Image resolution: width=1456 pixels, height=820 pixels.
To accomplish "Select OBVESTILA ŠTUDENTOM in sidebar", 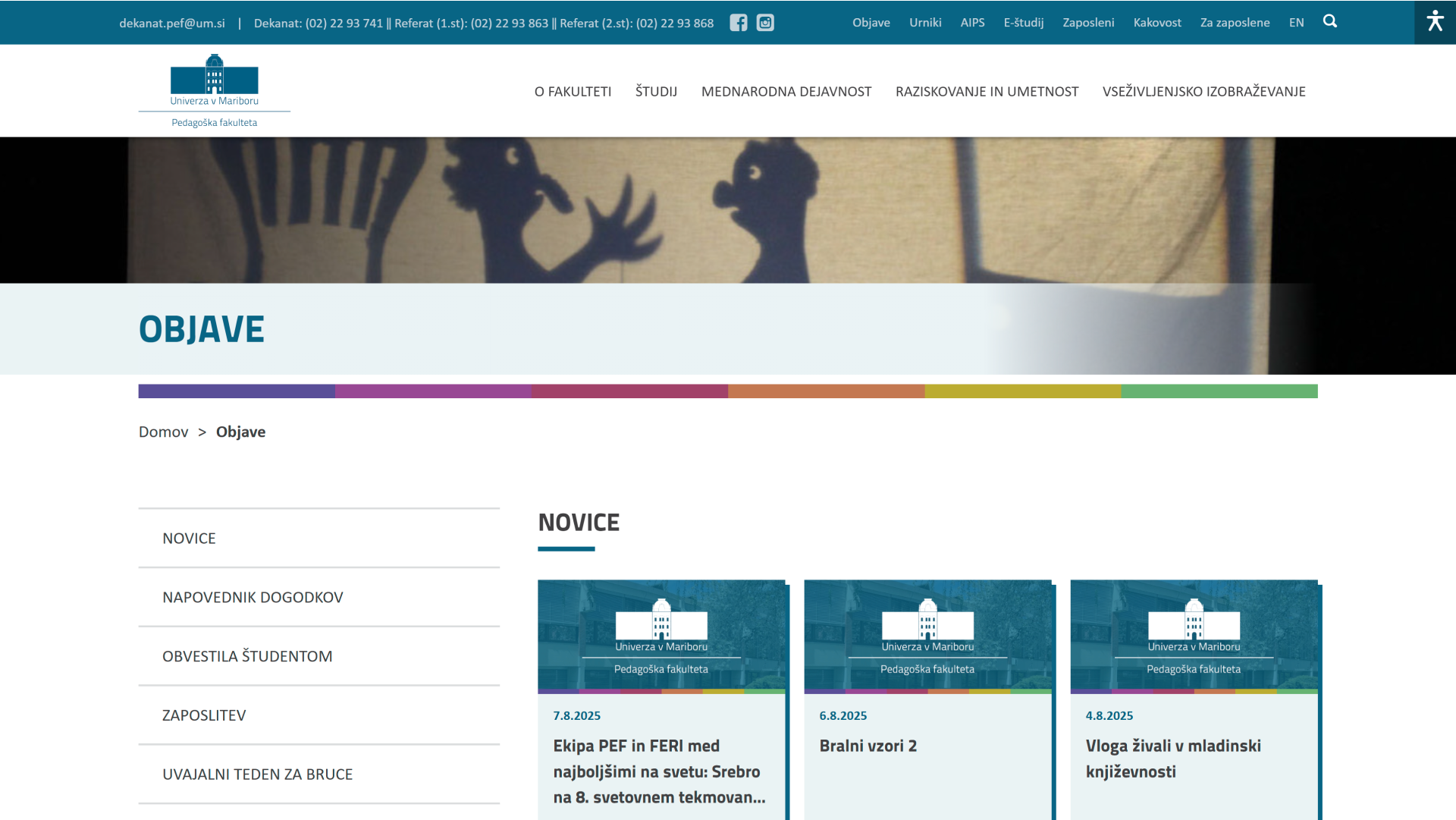I will pos(247,656).
